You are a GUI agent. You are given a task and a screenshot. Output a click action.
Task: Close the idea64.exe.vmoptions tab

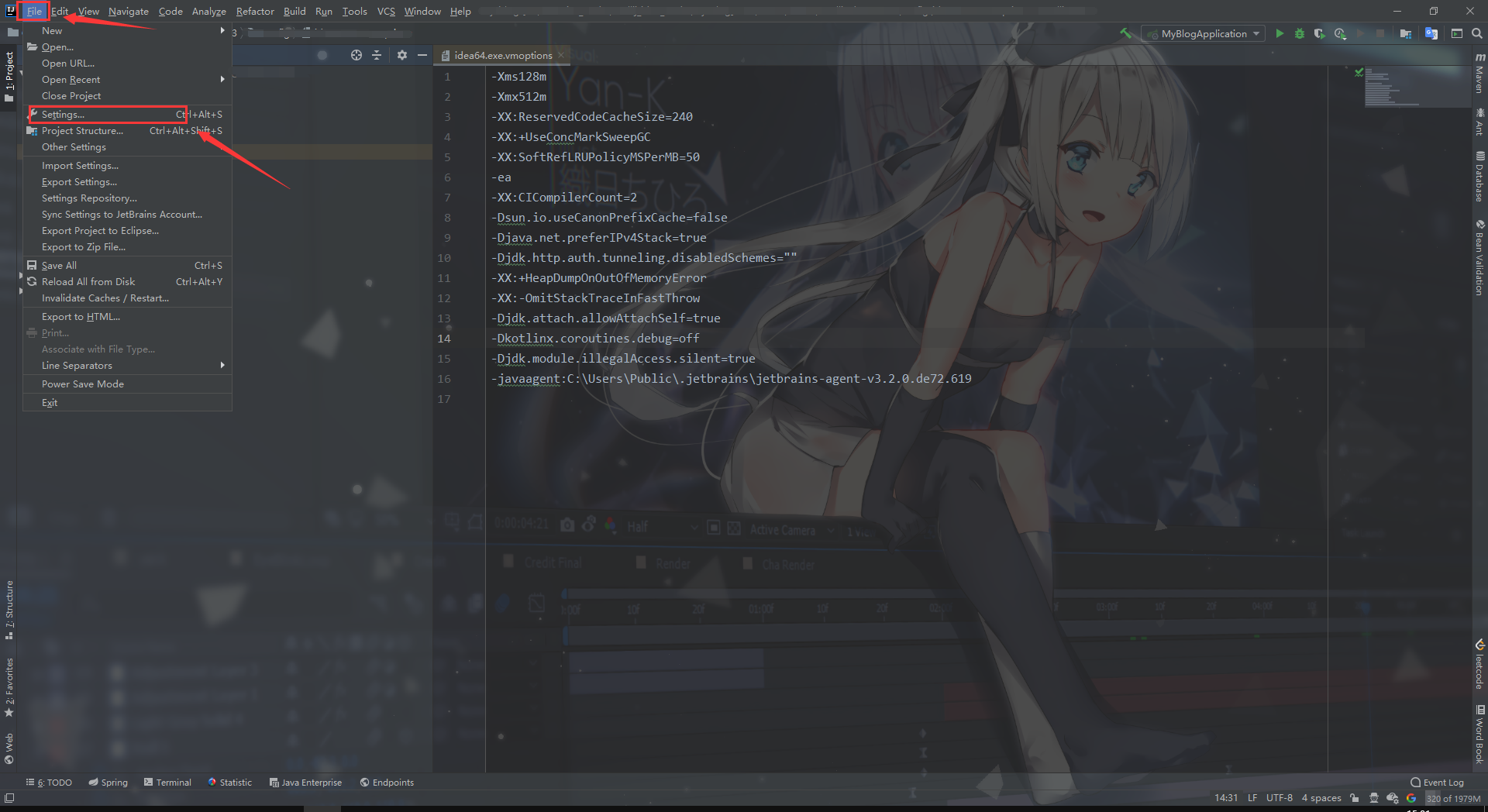coord(561,55)
